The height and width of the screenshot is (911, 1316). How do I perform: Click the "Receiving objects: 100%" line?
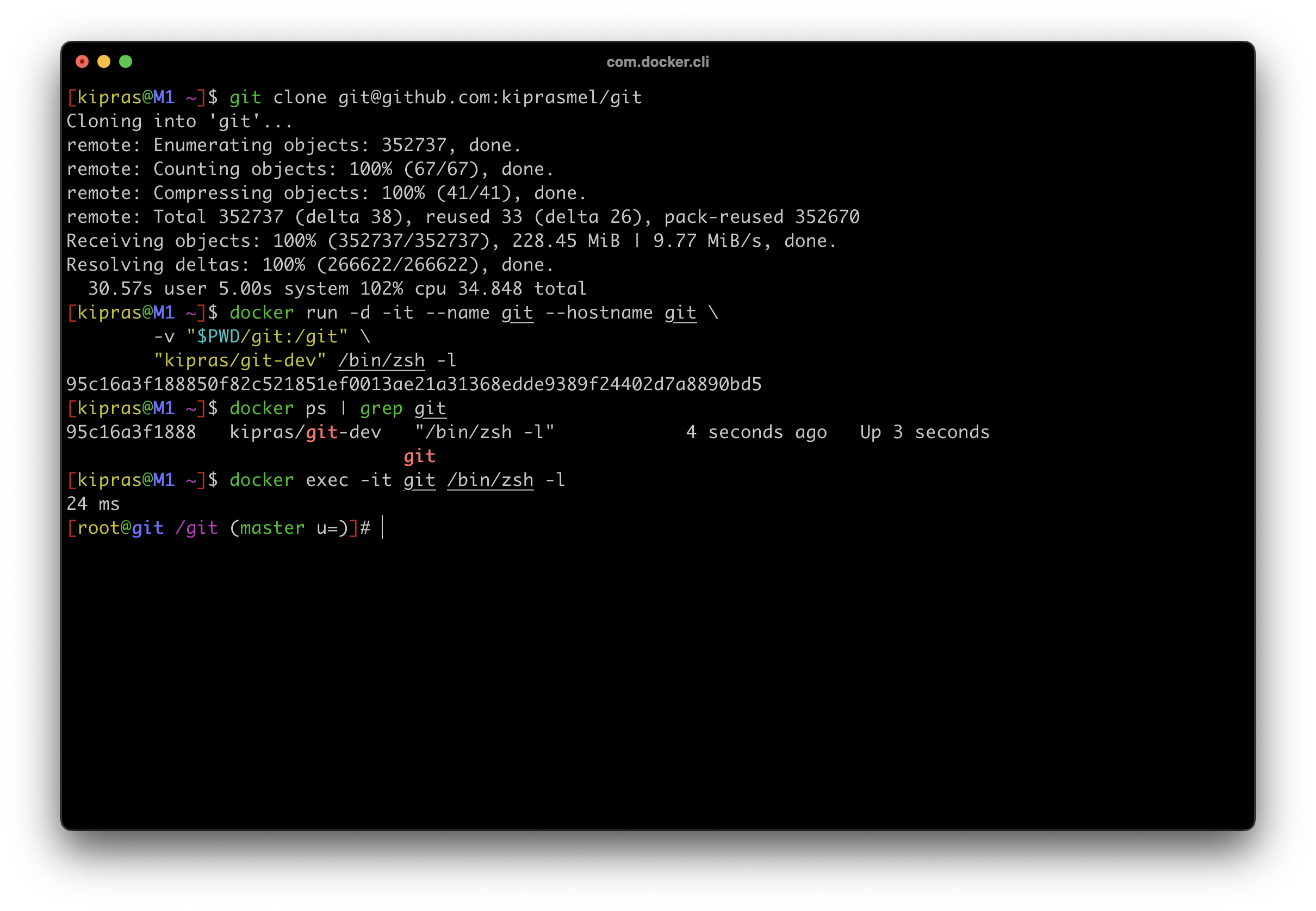[x=451, y=241]
